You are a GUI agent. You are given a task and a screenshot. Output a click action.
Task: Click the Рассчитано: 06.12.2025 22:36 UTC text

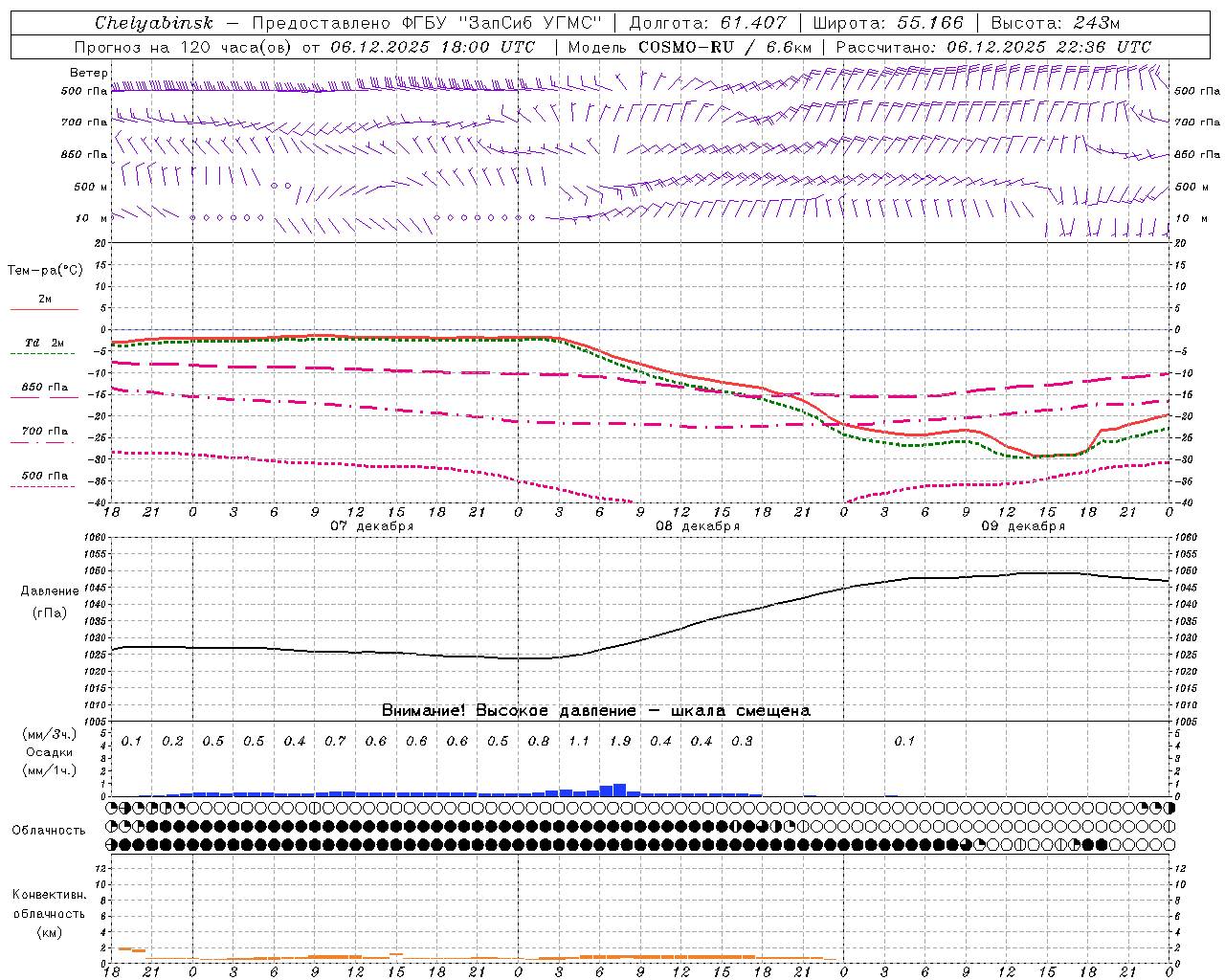[993, 47]
